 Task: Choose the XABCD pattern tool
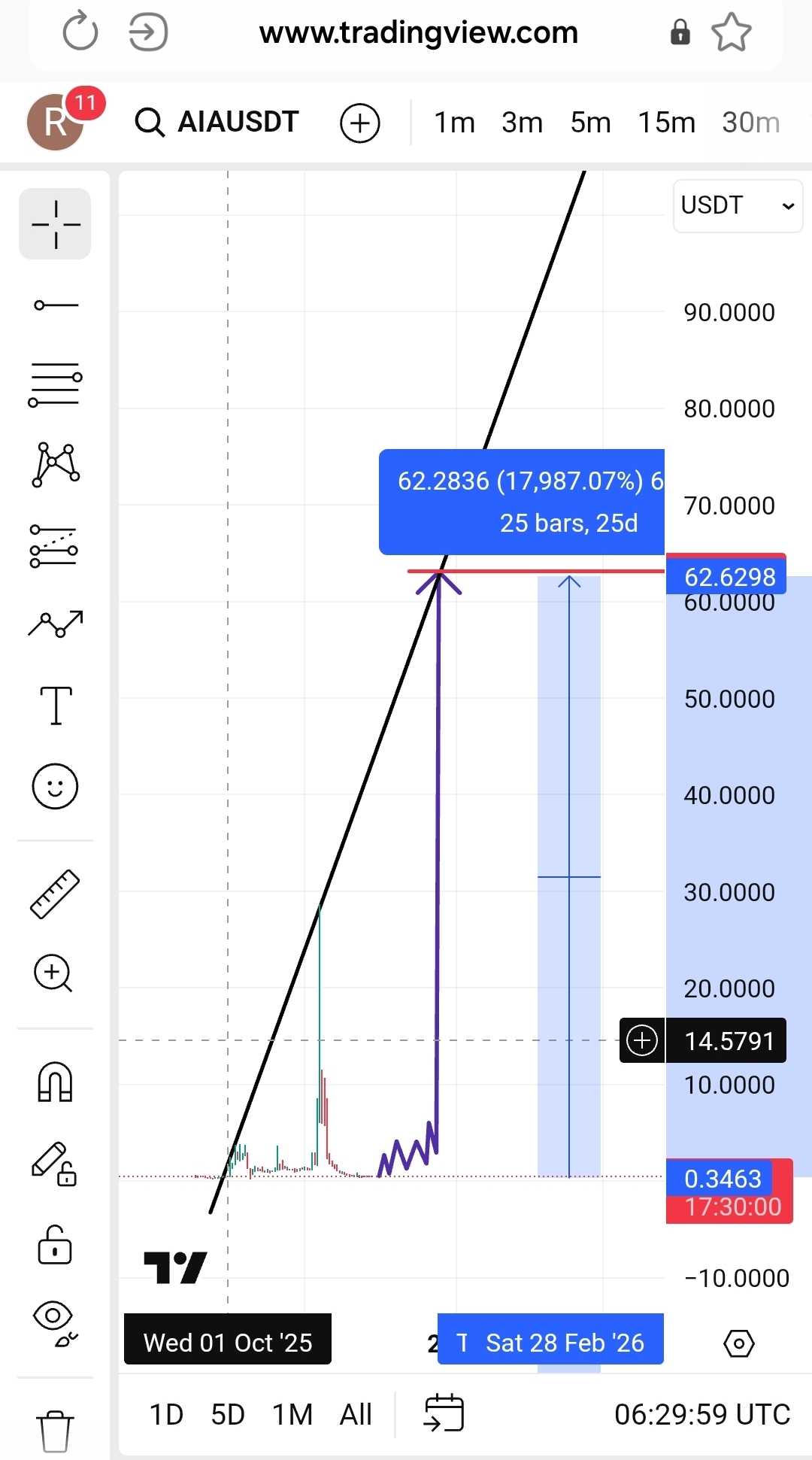point(56,464)
